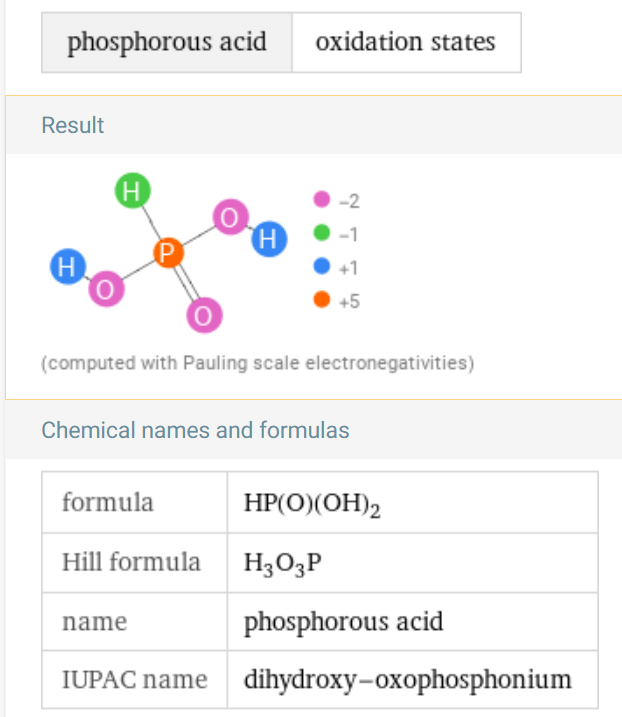Screen dimensions: 622x717
Task: Click the orange P phosphorus atom
Action: 168,253
